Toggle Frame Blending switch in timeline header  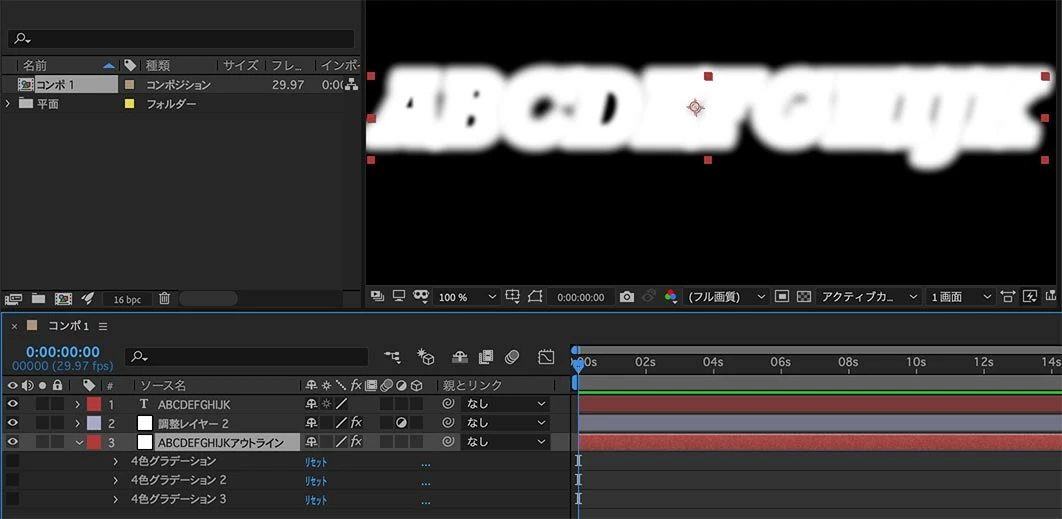coord(485,356)
